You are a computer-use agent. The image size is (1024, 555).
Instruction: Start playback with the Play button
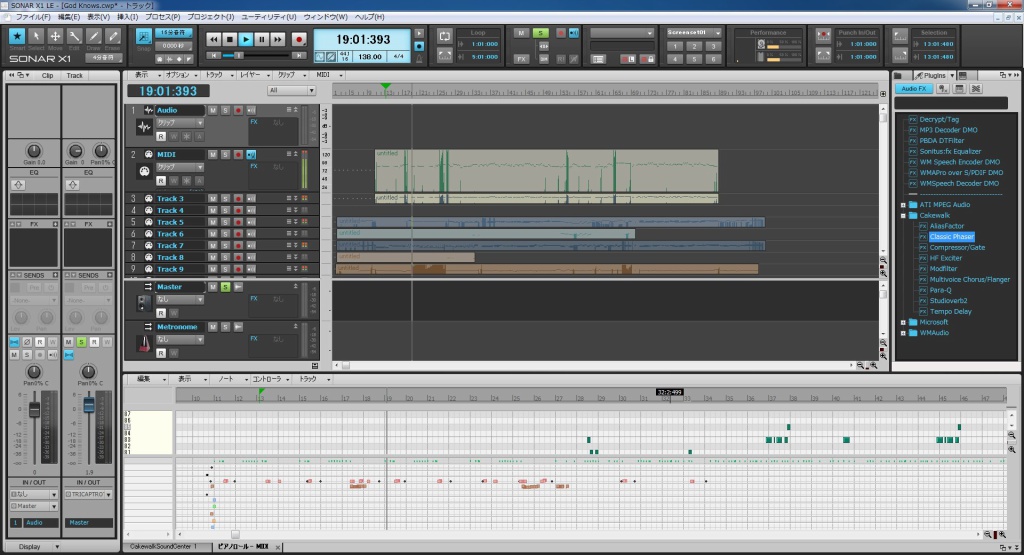(246, 39)
